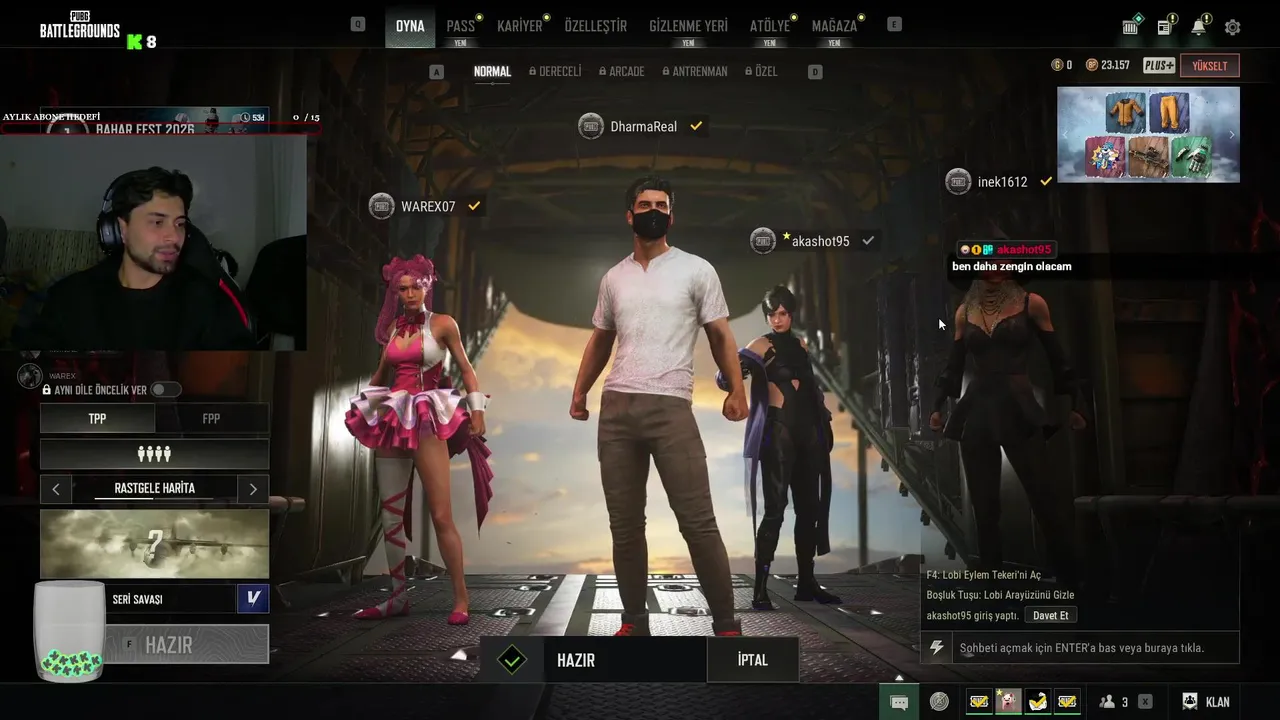Click the PLUS+ badge
1280x720 pixels.
click(1159, 65)
